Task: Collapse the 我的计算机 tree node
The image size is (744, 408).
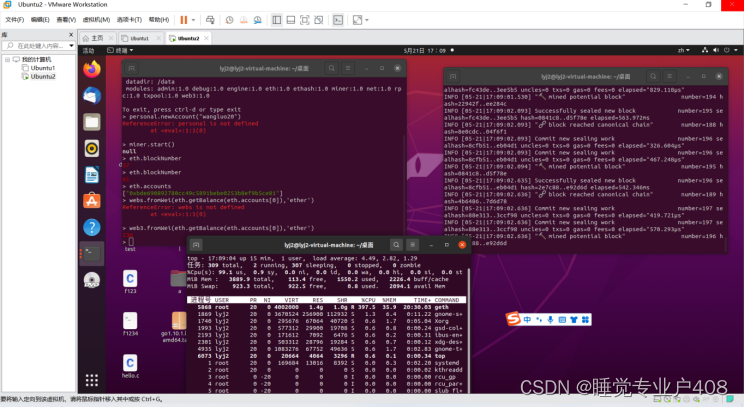Action: pos(8,60)
